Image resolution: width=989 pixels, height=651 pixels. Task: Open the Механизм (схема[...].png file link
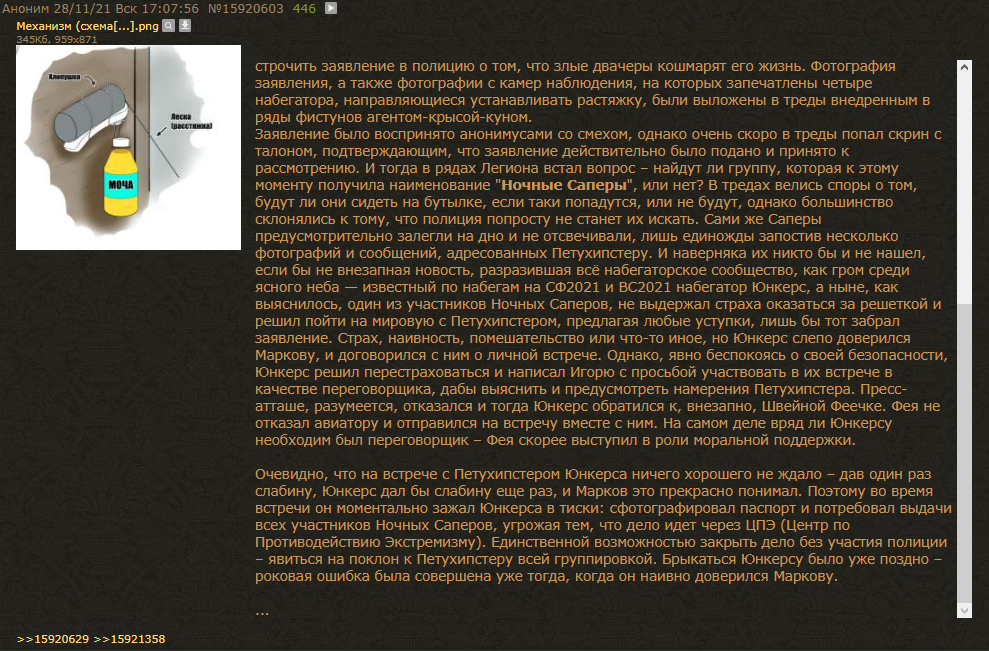pyautogui.click(x=87, y=26)
